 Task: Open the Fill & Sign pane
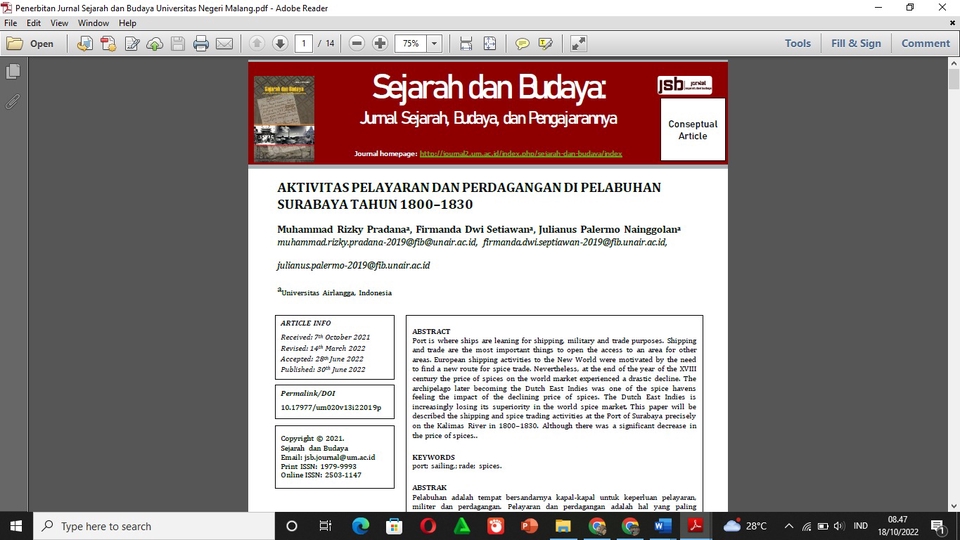click(x=856, y=43)
